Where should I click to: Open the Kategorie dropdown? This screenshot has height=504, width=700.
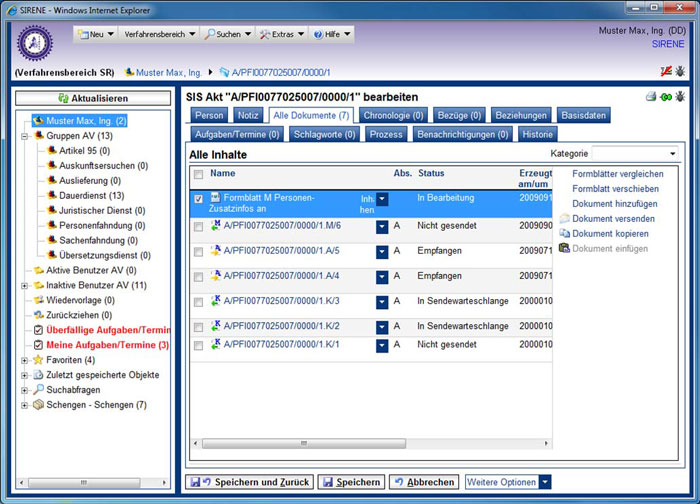pyautogui.click(x=672, y=154)
